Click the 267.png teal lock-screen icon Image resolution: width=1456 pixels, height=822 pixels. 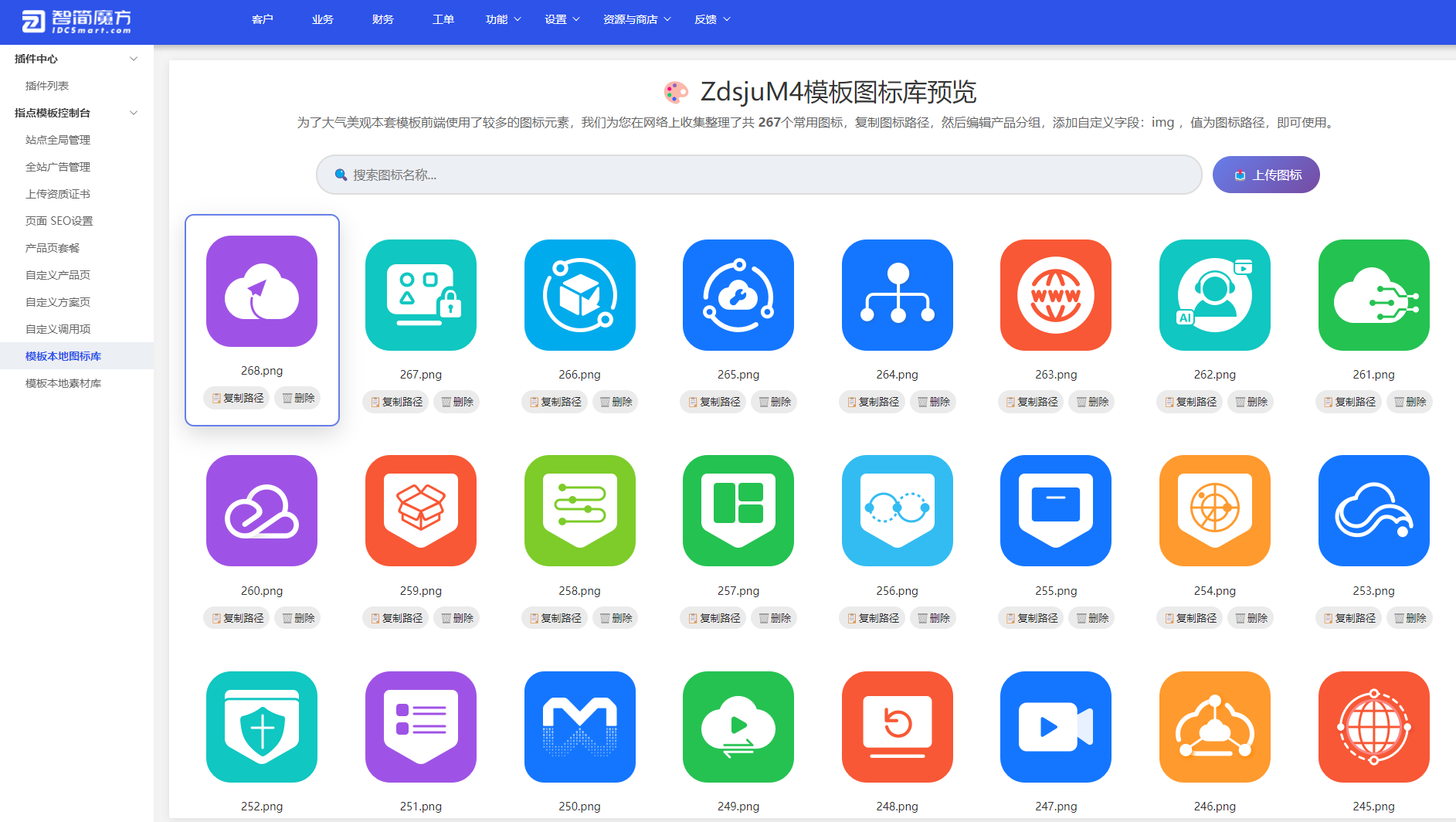(421, 295)
